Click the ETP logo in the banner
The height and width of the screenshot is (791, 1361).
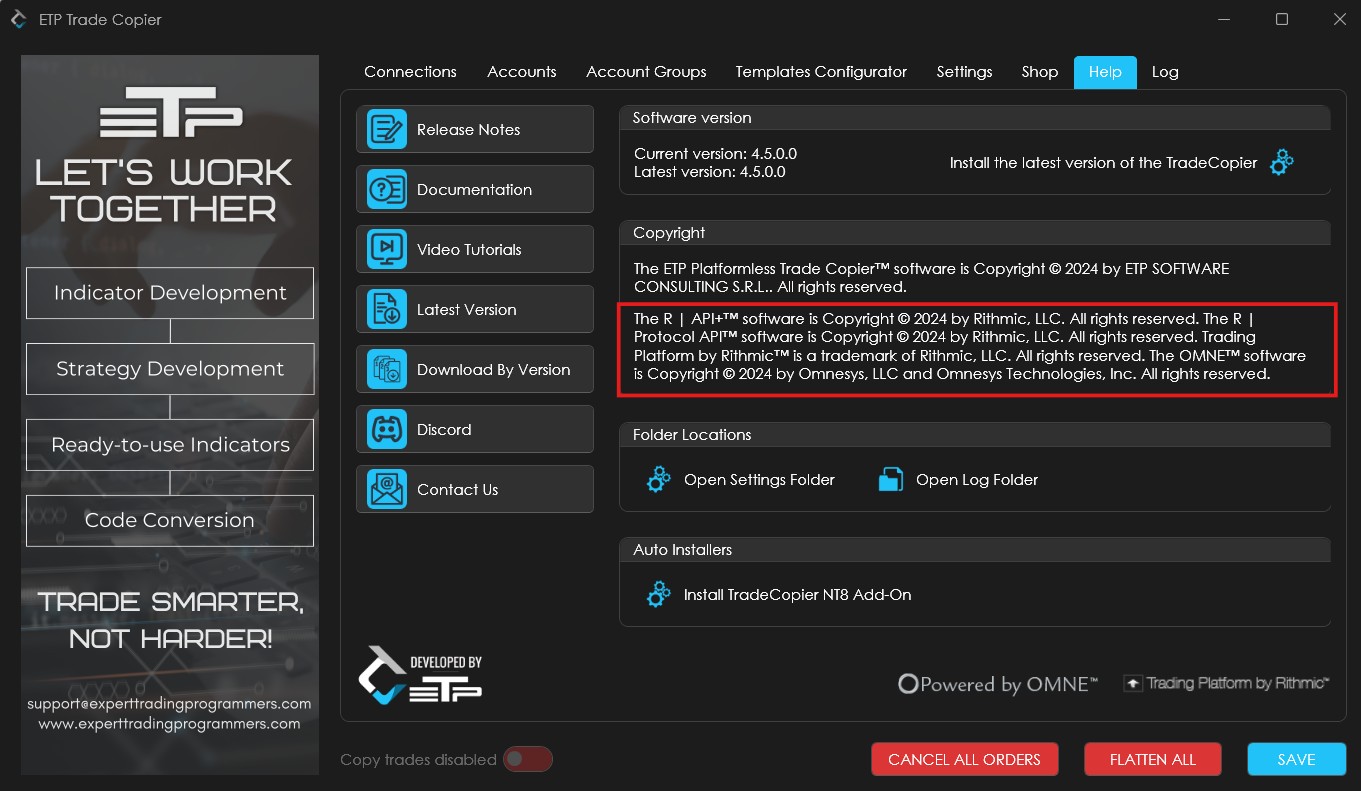coord(171,112)
